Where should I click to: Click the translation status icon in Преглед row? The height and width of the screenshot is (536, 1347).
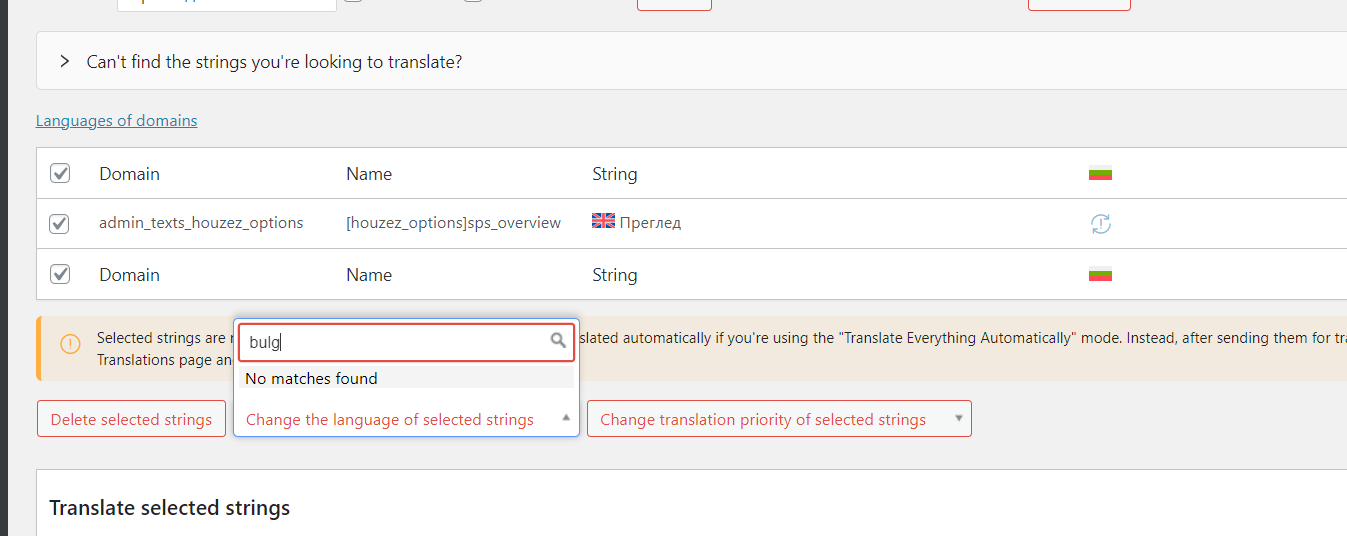(1100, 224)
